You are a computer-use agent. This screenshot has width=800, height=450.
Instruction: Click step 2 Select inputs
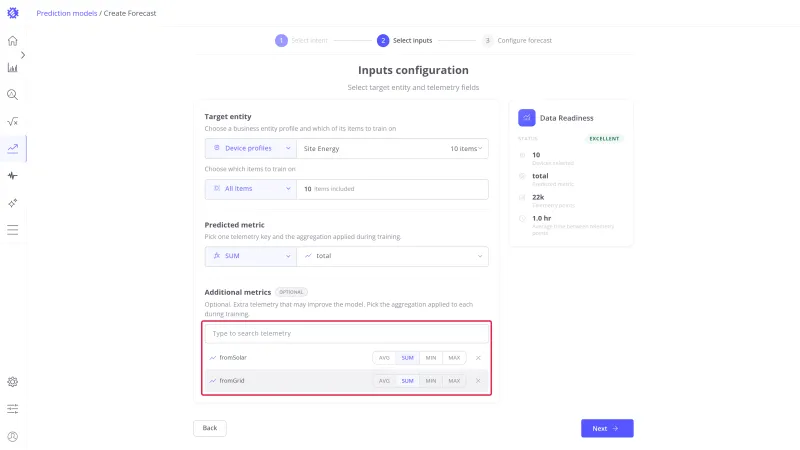pos(405,40)
